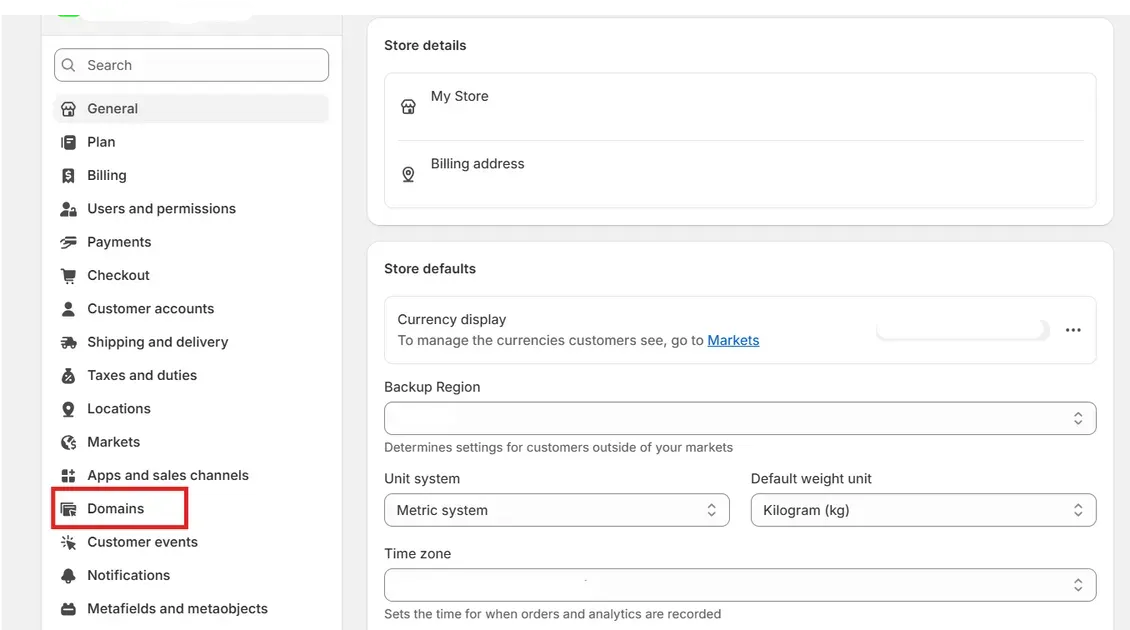Open the Currency display three-dot menu
The height and width of the screenshot is (630, 1130).
(1073, 330)
